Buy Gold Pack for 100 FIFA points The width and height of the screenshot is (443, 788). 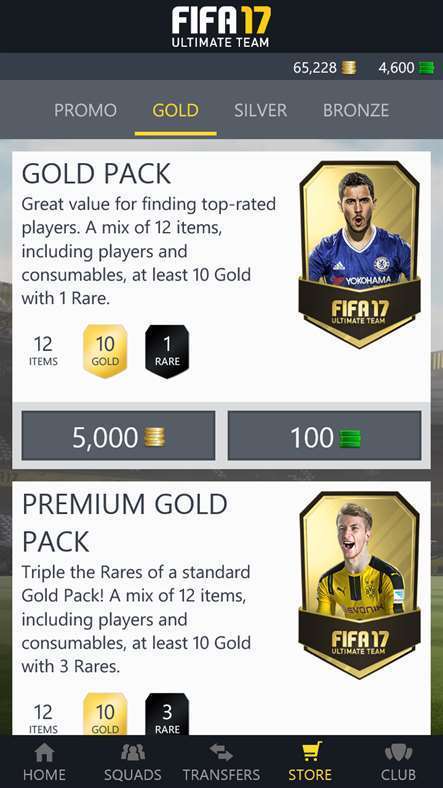[324, 436]
